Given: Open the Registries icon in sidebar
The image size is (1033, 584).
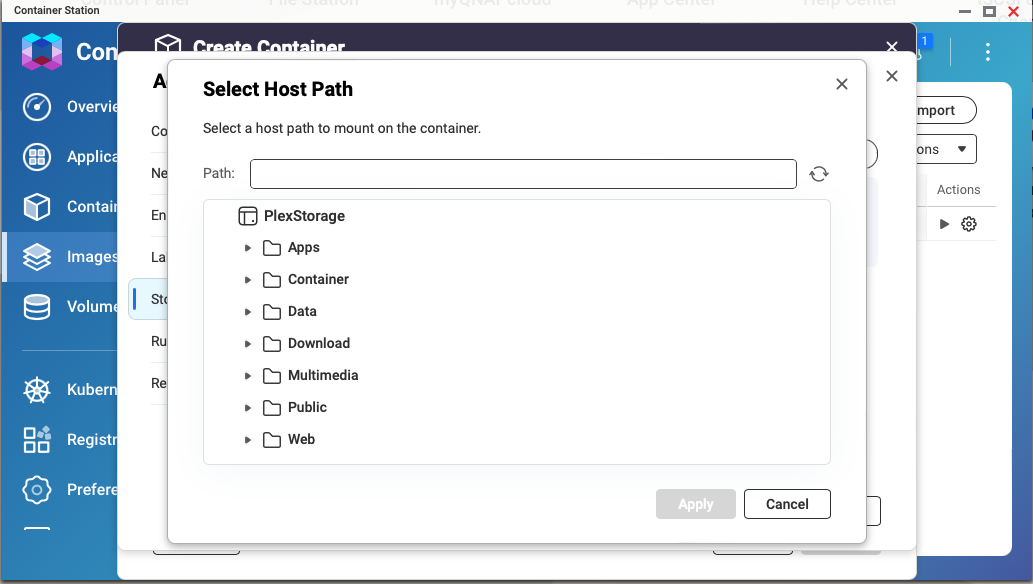Looking at the screenshot, I should pos(37,440).
